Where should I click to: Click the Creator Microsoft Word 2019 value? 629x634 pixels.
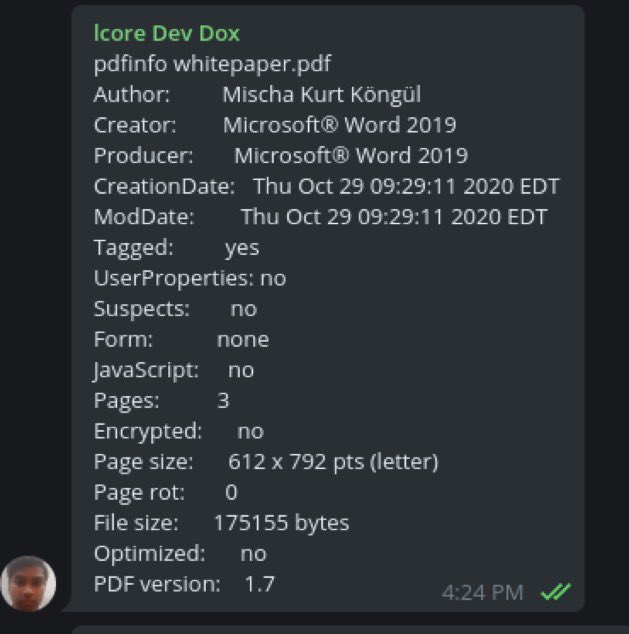coord(340,125)
